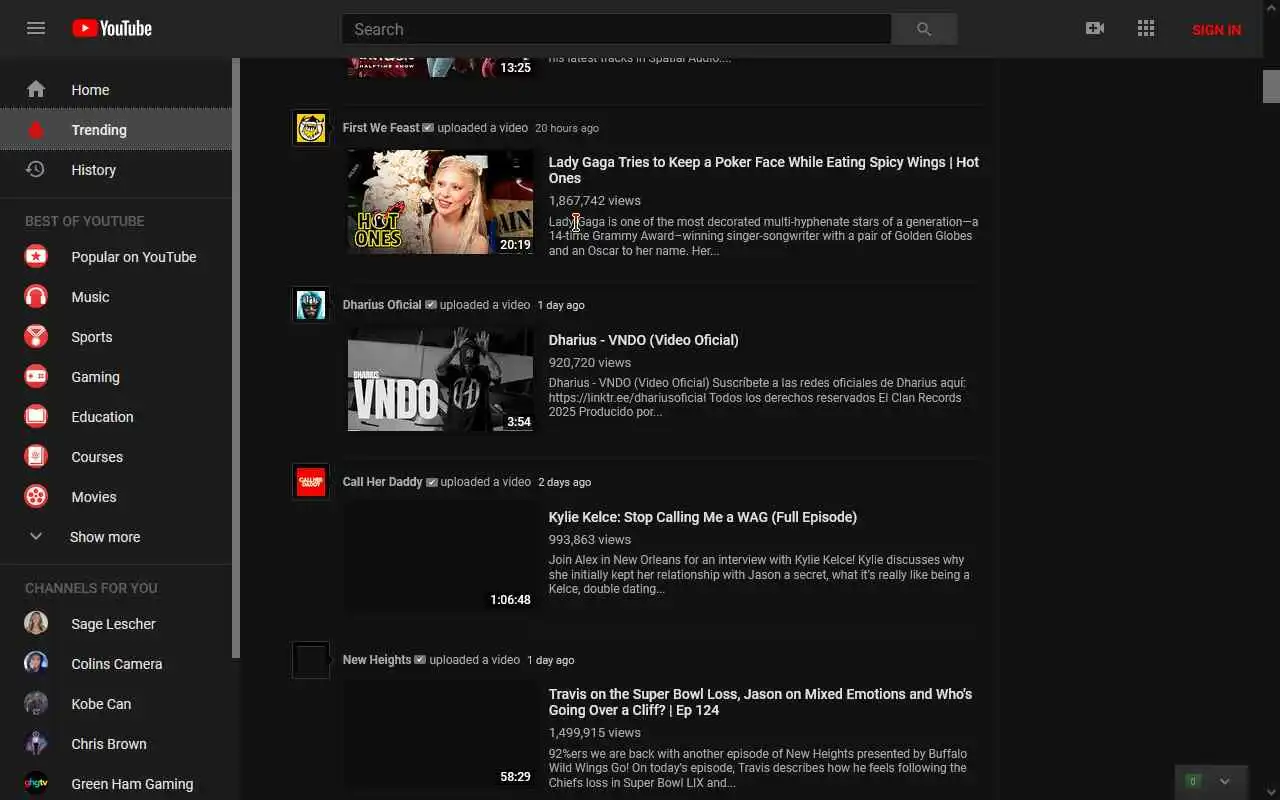Open Dharius - VNDO video title

point(644,340)
